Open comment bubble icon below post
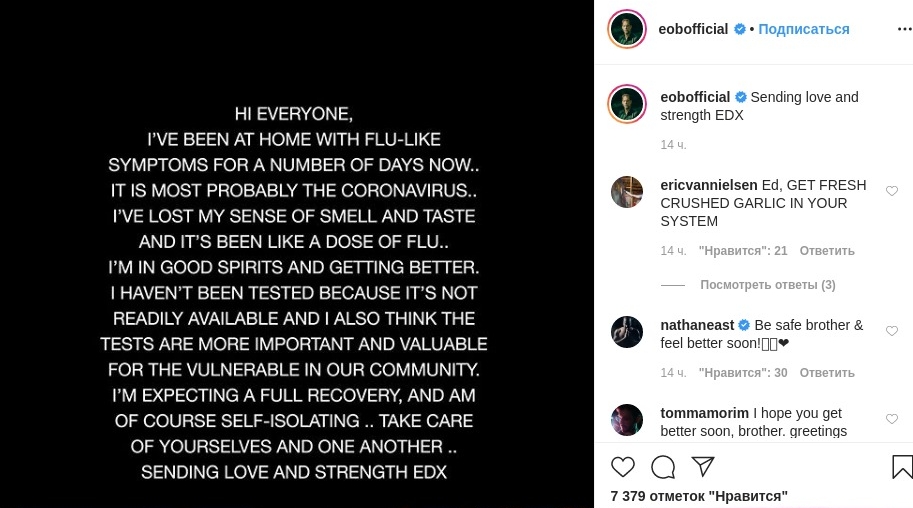Screen dimensions: 913x508 (x=663, y=467)
